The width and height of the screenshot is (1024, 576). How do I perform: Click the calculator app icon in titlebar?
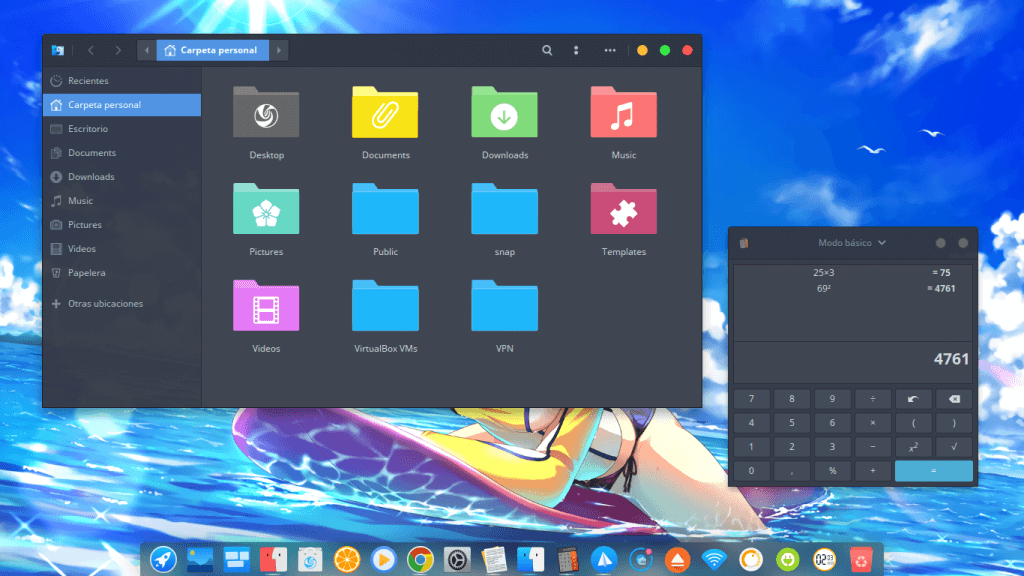pyautogui.click(x=744, y=243)
